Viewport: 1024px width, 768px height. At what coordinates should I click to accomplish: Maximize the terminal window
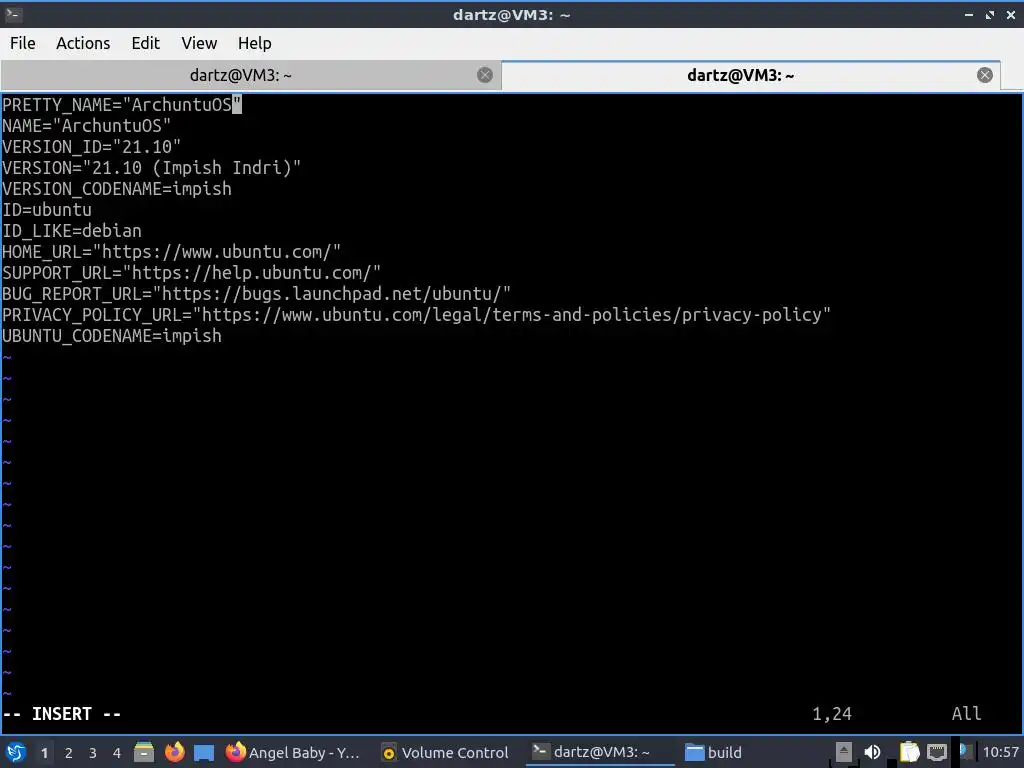point(990,14)
